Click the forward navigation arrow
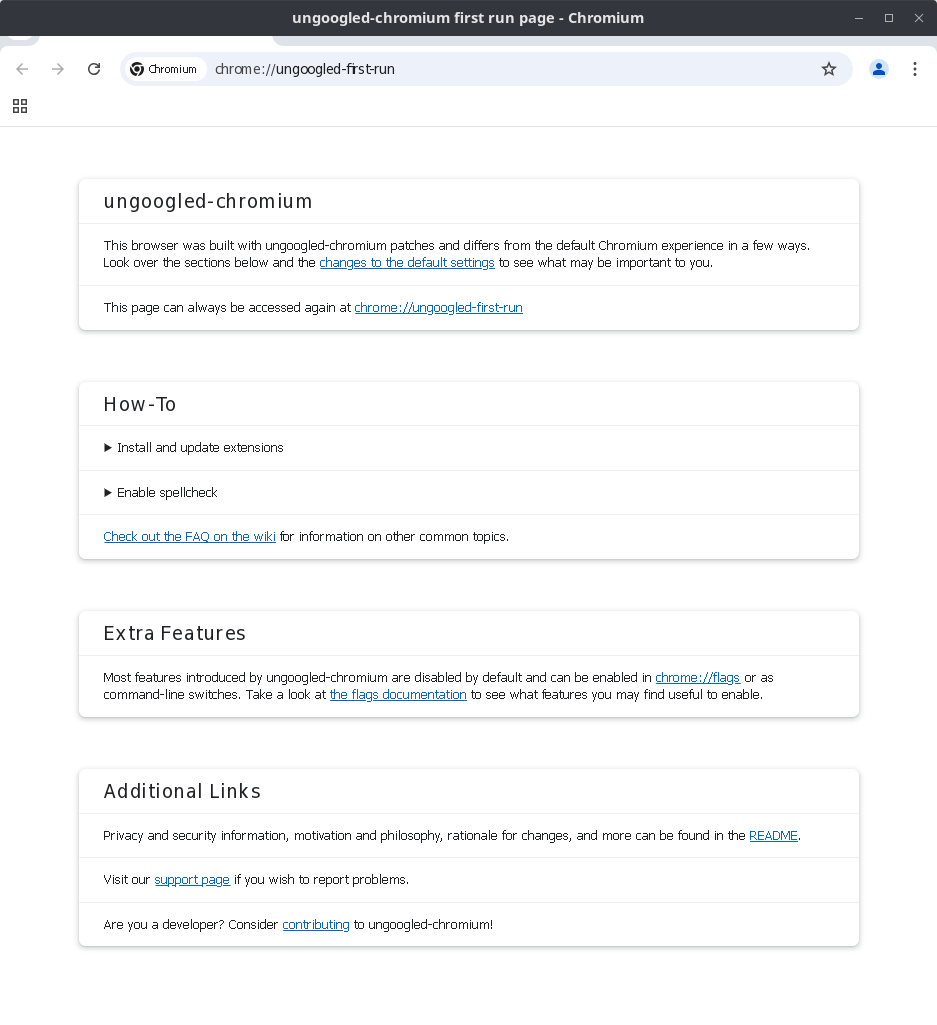The image size is (937, 1025). tap(57, 69)
